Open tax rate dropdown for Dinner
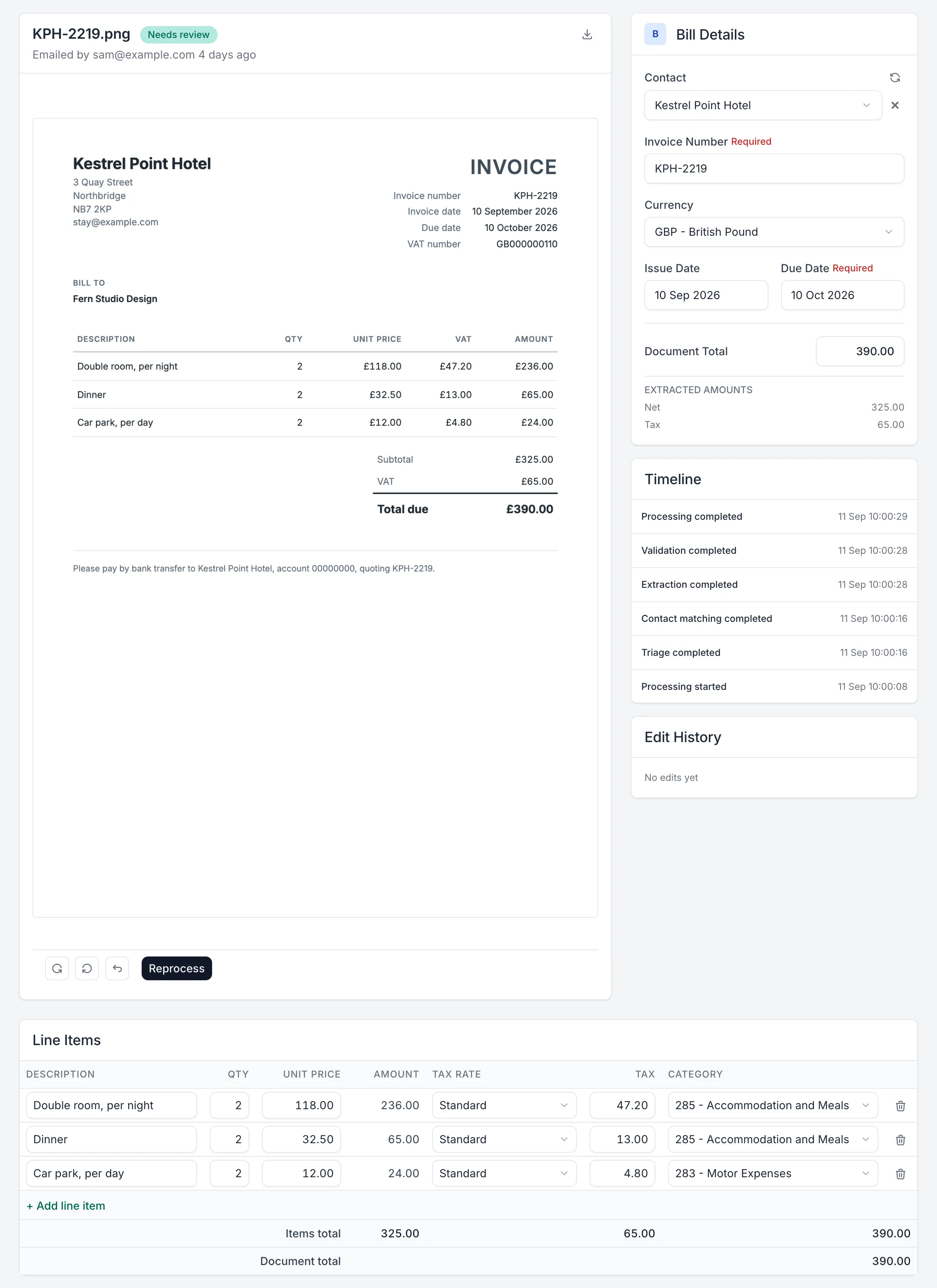 point(504,1139)
